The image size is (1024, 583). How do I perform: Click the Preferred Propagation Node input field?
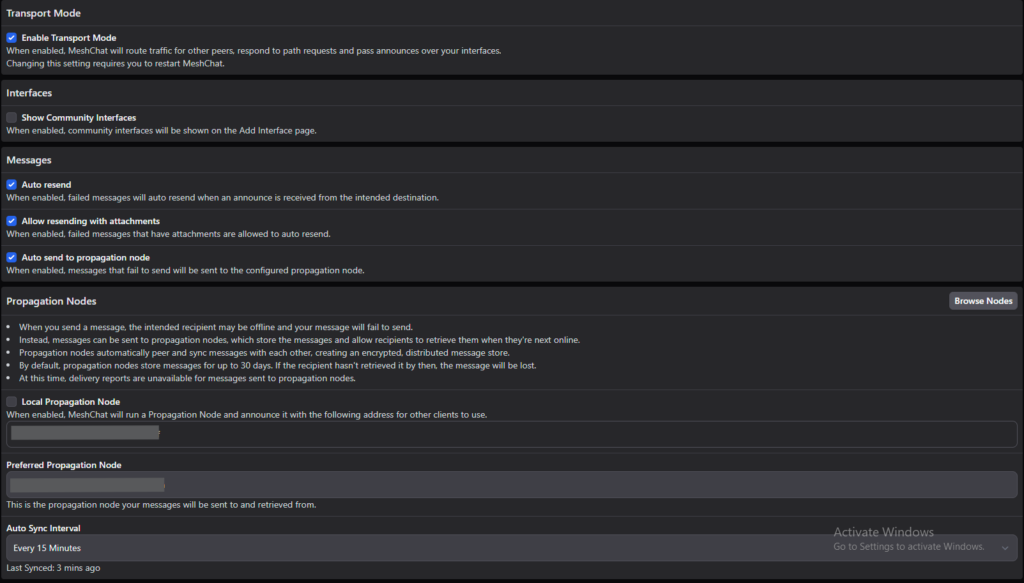512,485
